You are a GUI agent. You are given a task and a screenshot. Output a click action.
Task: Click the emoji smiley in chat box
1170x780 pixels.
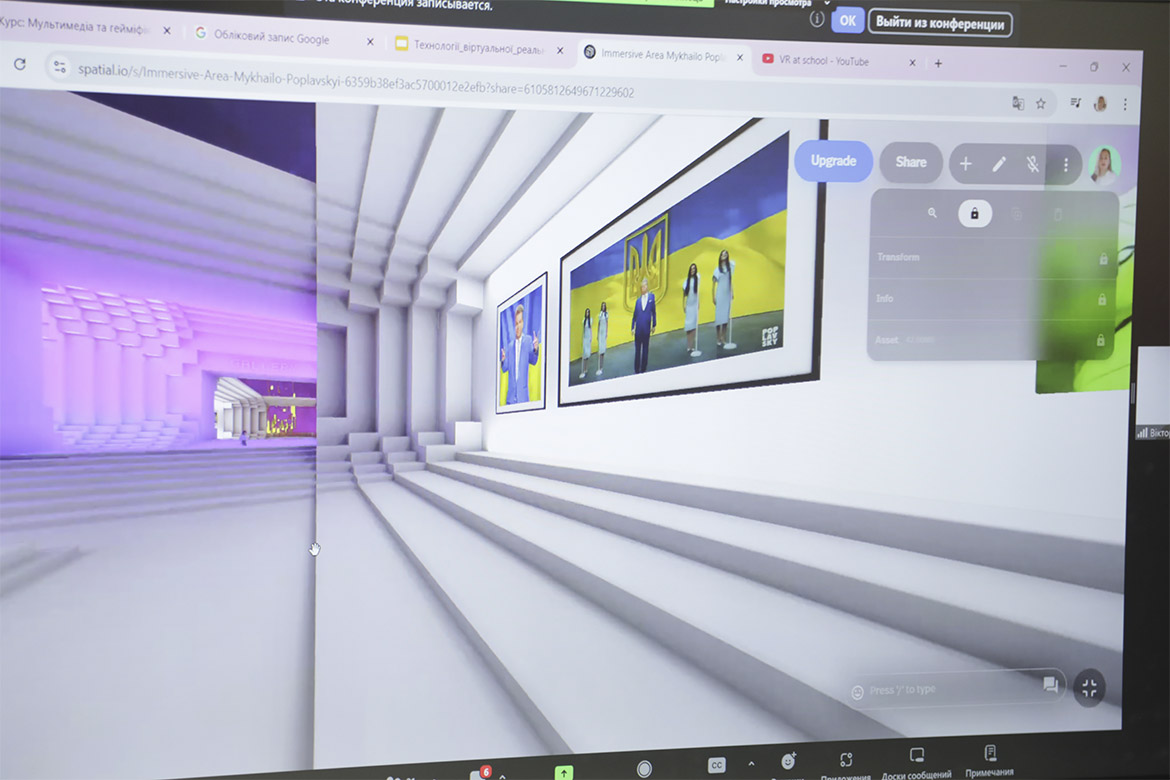pos(857,691)
